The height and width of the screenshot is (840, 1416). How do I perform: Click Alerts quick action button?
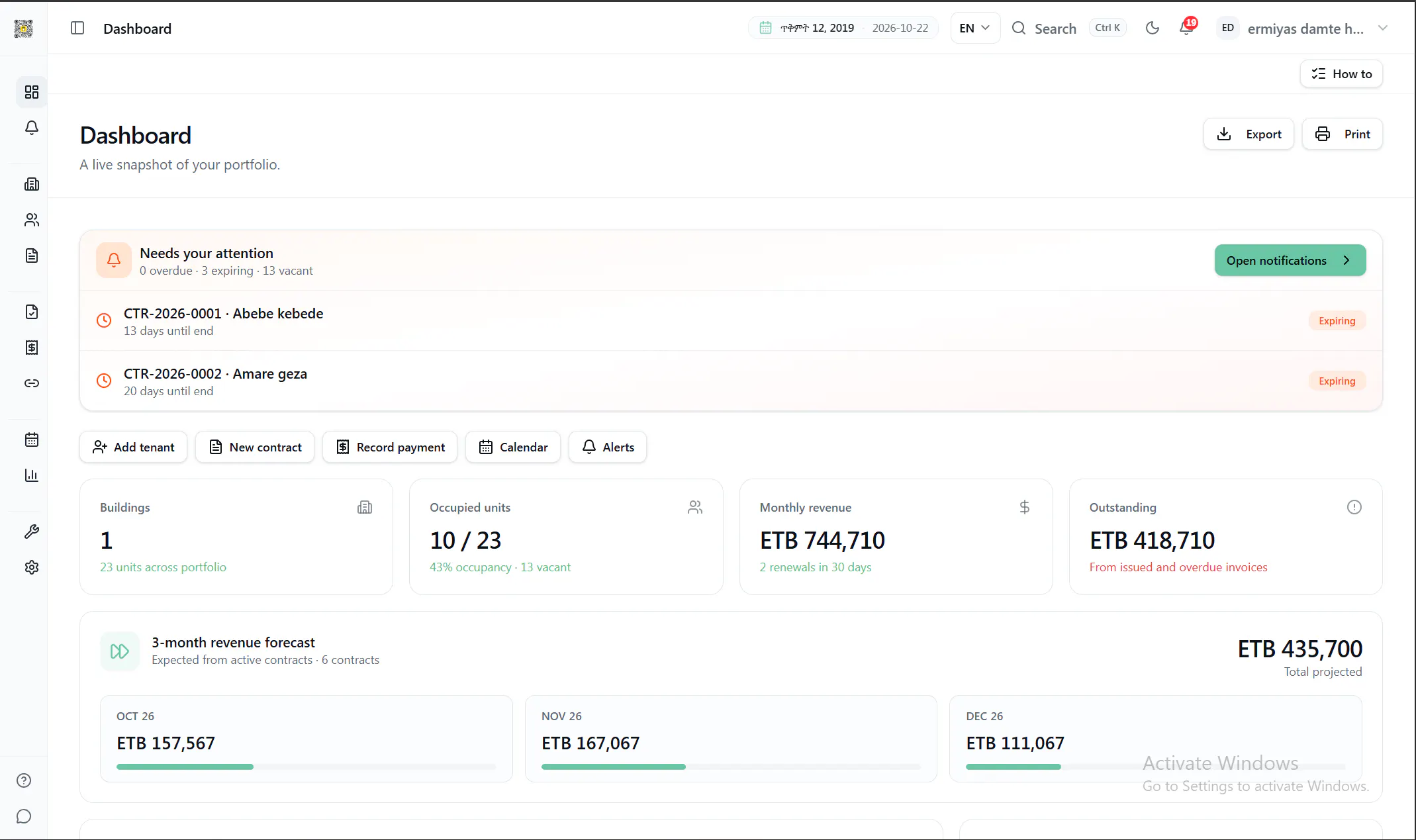(608, 447)
